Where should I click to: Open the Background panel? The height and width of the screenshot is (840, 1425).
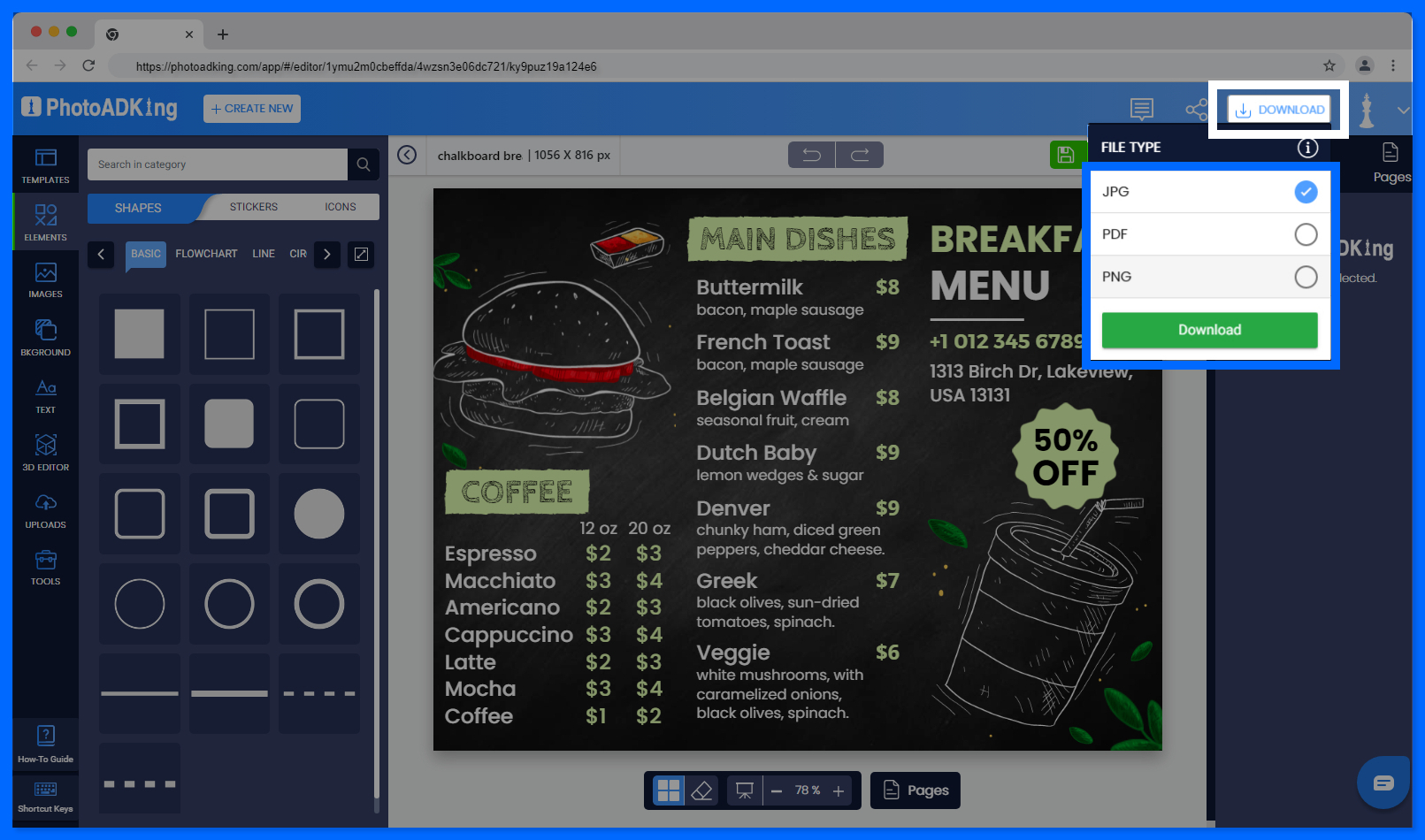45,337
